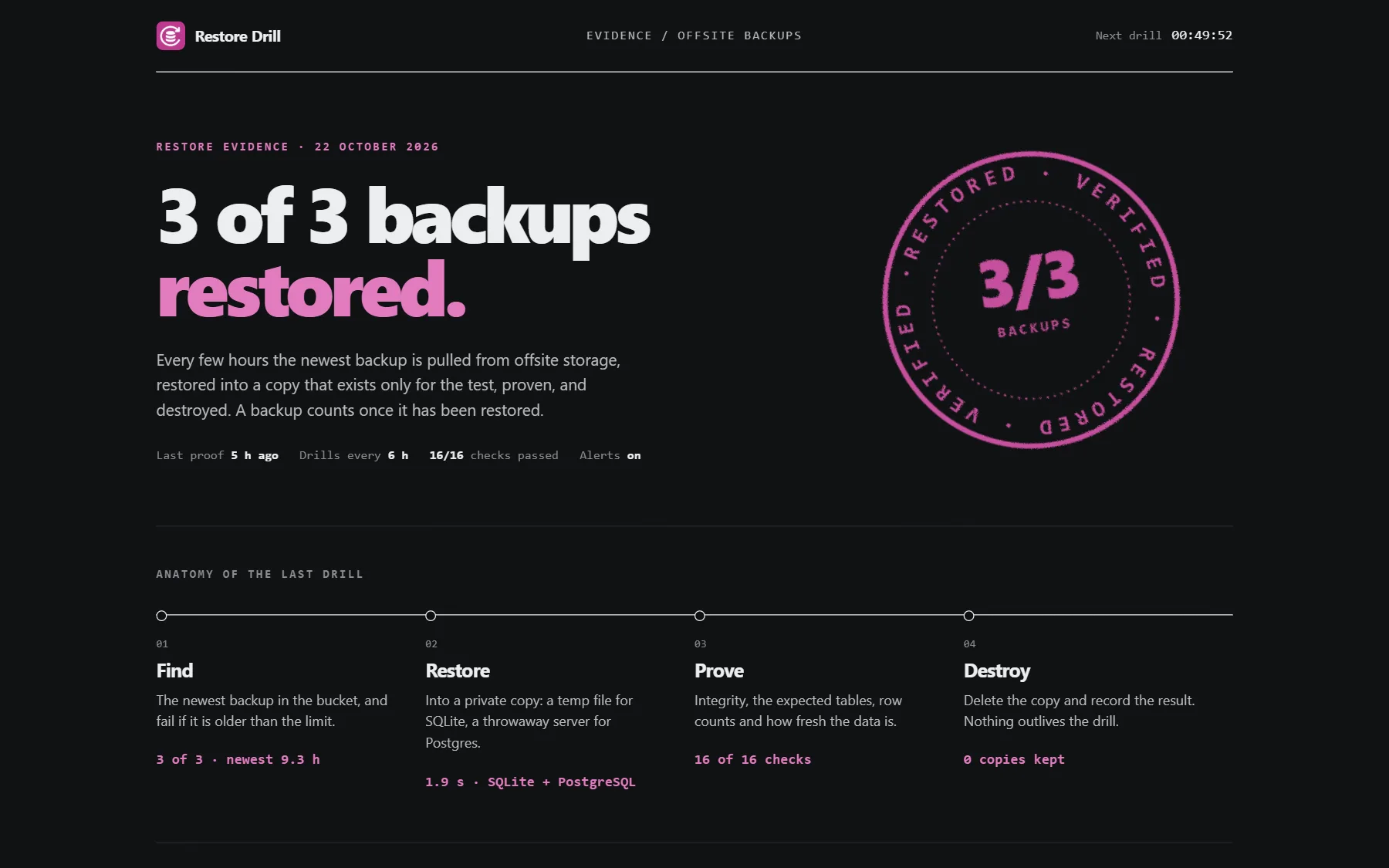
Task: Select timeline marker for step 04 Destroy
Action: [x=969, y=616]
